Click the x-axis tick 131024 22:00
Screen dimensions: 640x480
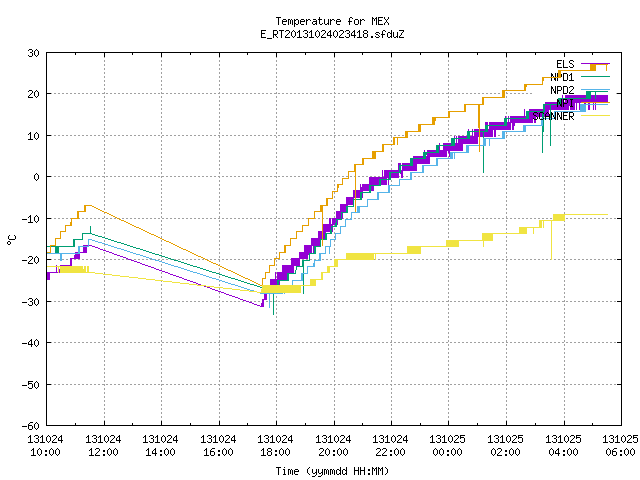tap(391, 446)
